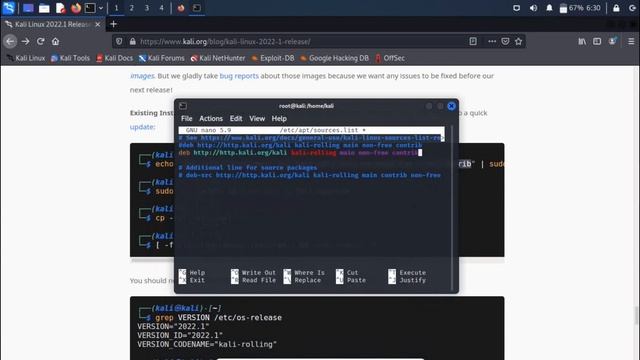Go back in Firefox history
640x360 pixels.
coord(10,41)
